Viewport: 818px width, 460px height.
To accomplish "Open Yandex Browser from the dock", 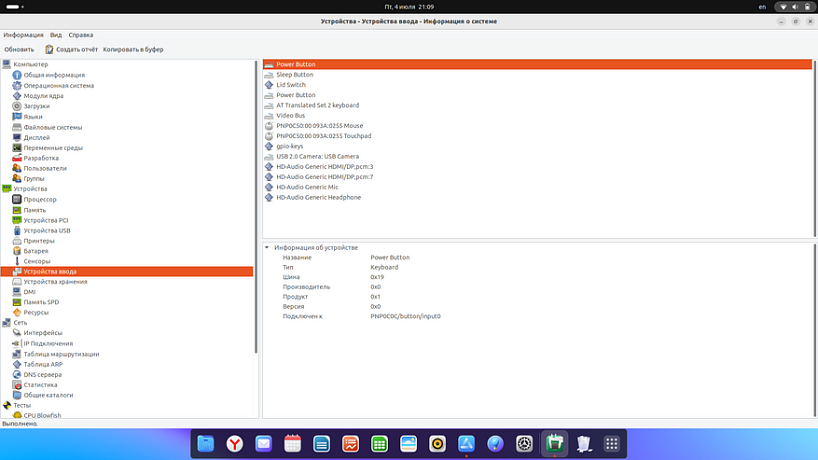I will (234, 443).
